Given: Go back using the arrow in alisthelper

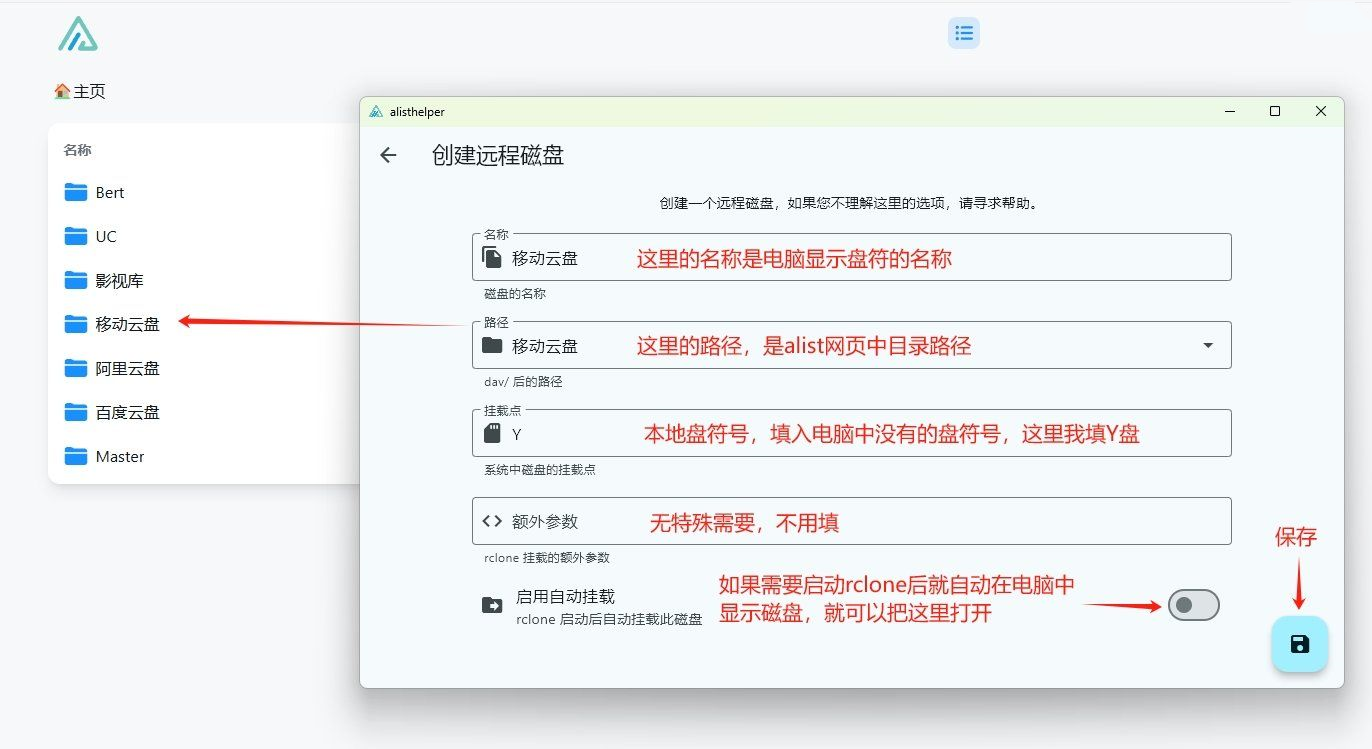Looking at the screenshot, I should point(388,155).
